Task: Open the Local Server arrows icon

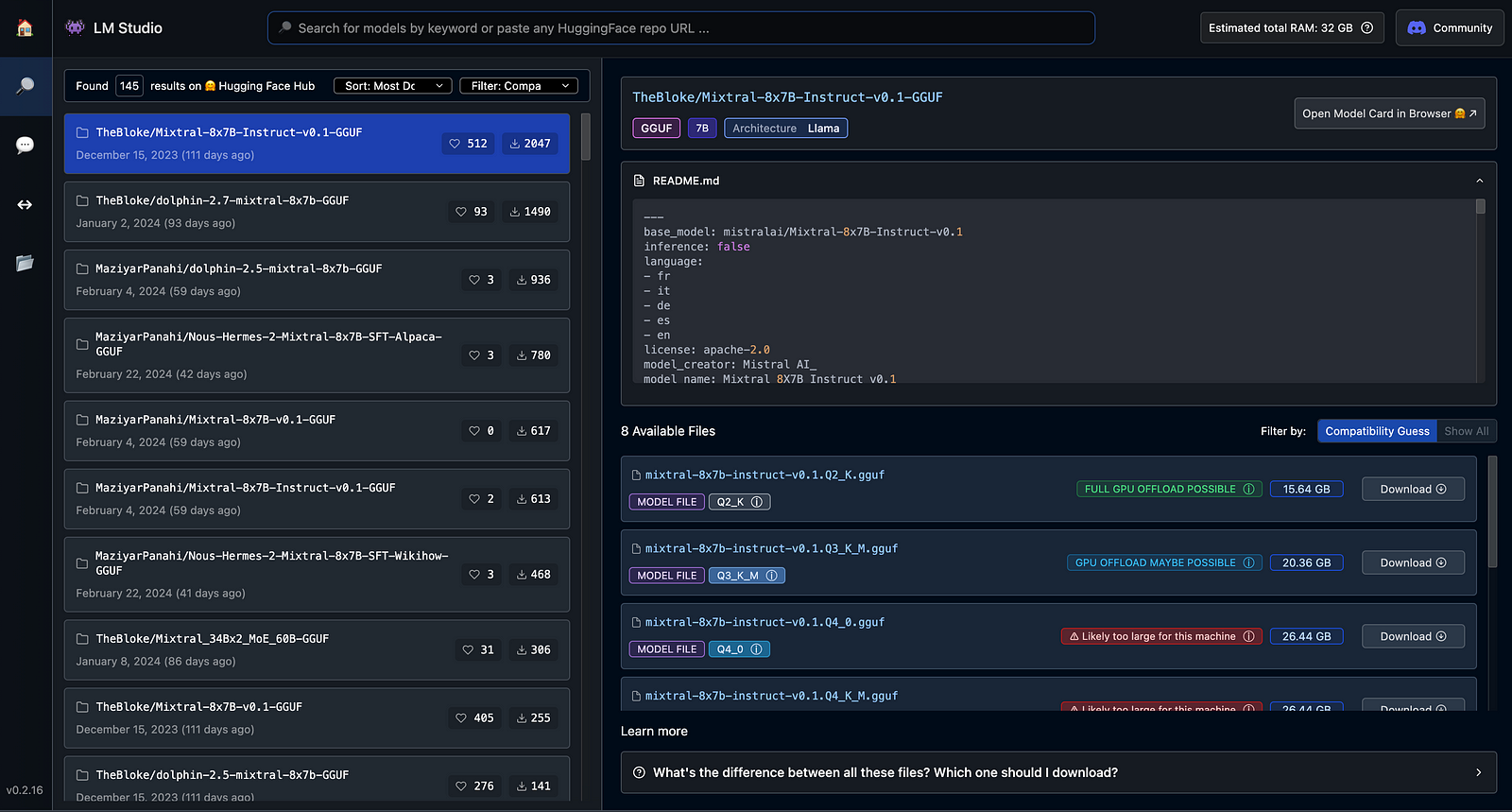Action: (x=26, y=204)
